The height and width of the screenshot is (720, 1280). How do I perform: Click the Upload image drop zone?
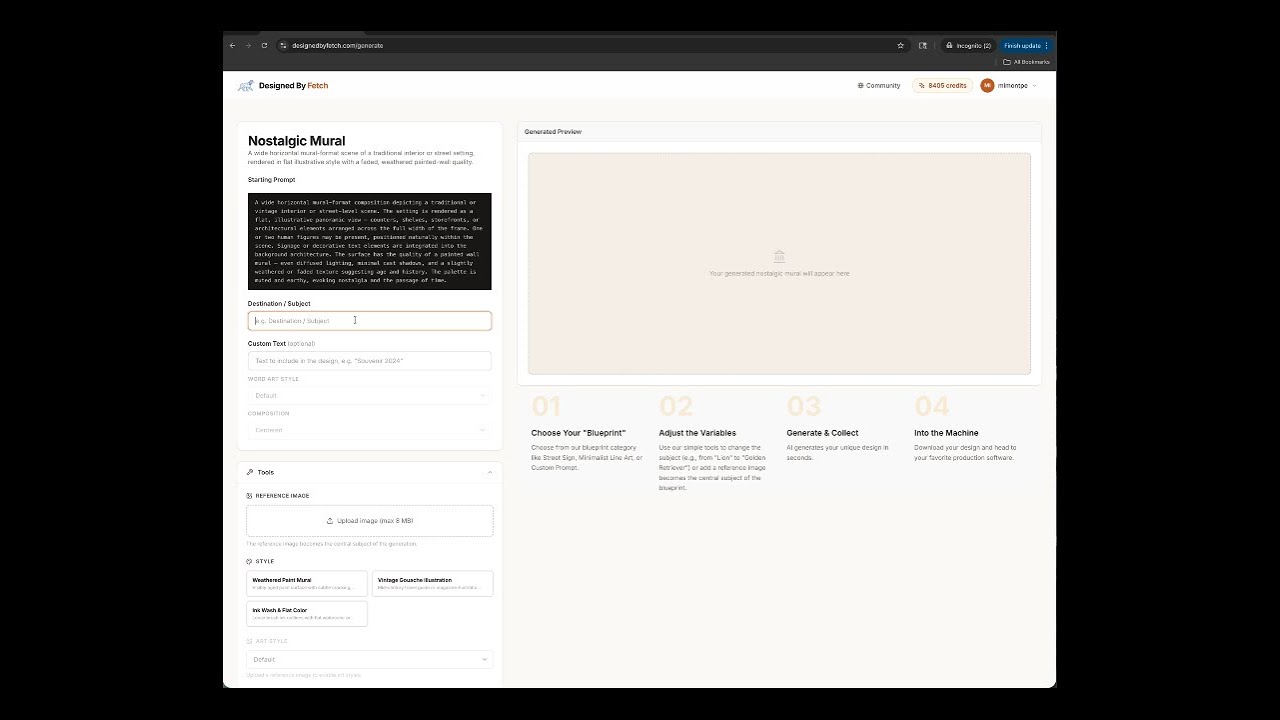click(369, 521)
